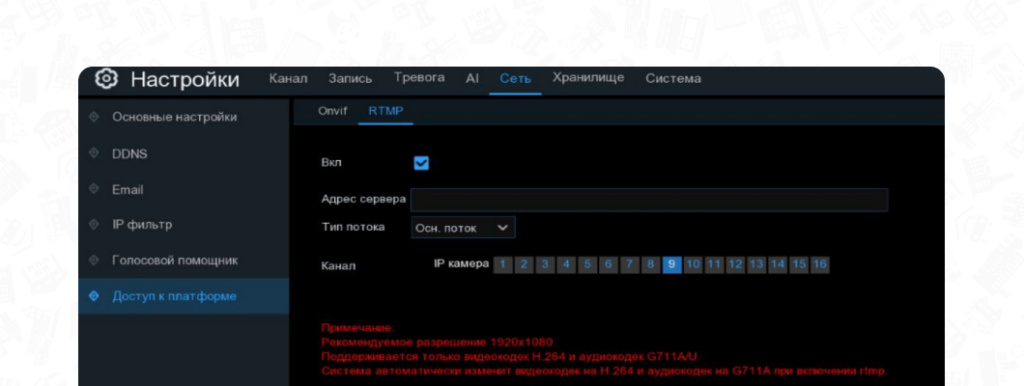Click the diamond icon beside Email

click(94, 189)
